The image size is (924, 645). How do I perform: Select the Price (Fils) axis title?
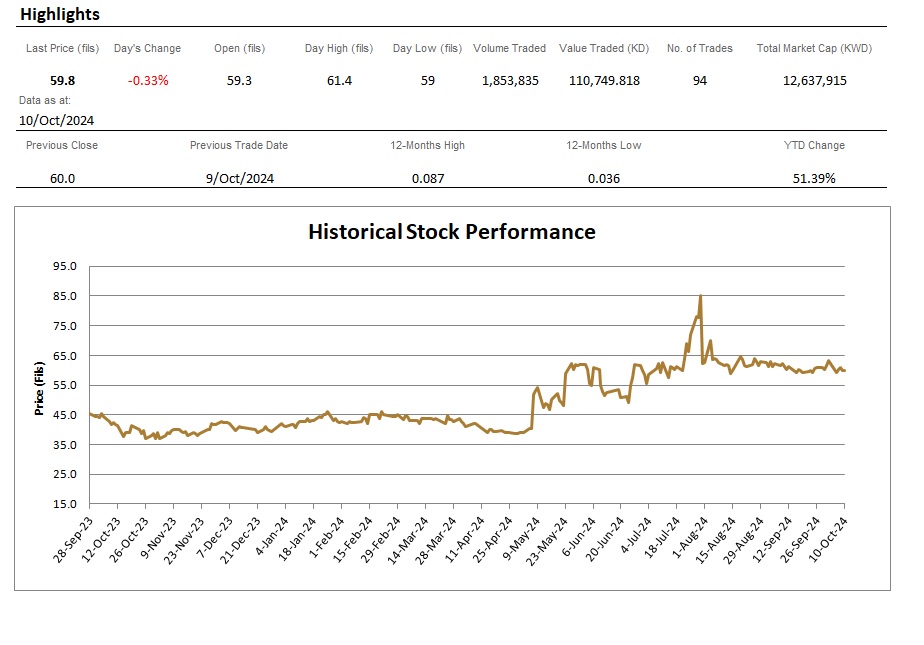39,389
